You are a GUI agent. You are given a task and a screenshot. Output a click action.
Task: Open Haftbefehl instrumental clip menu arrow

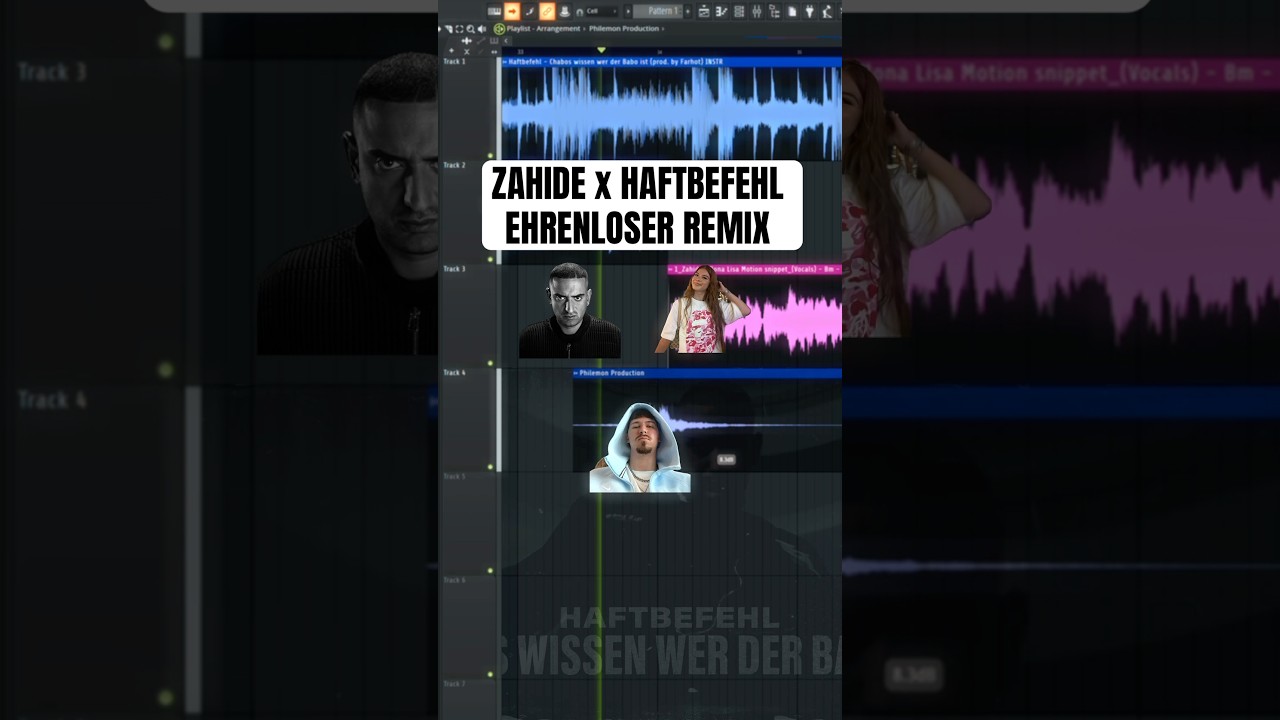click(x=505, y=62)
